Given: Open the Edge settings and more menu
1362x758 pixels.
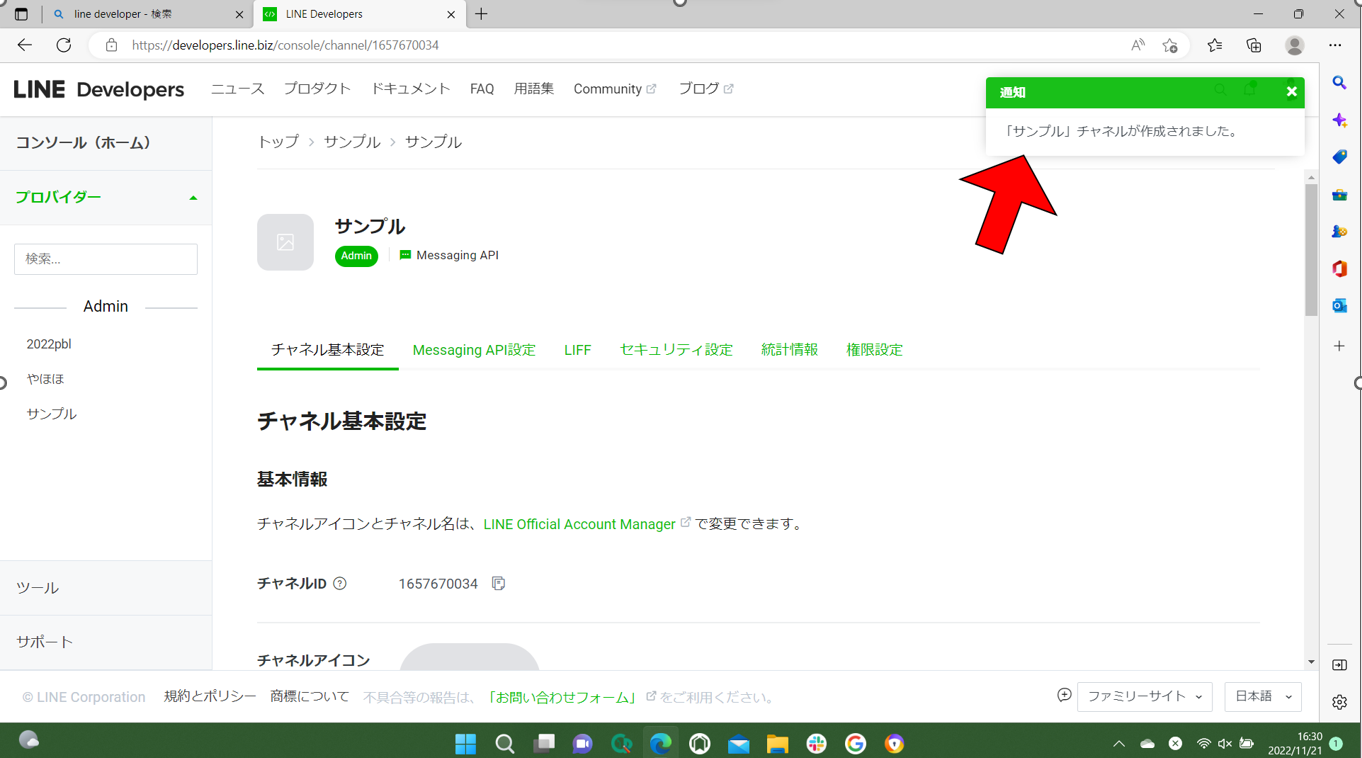Looking at the screenshot, I should pos(1335,45).
